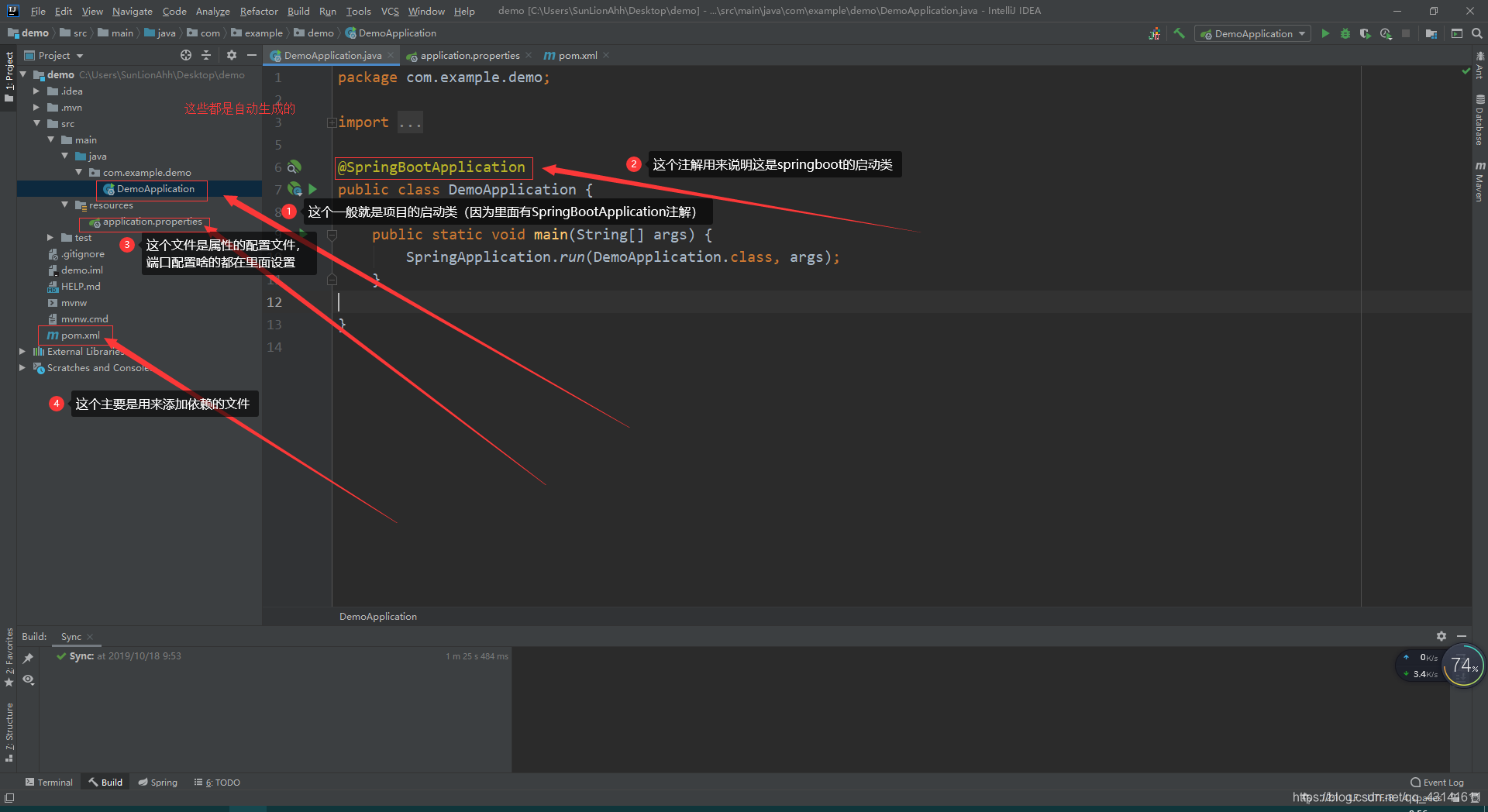
Task: Click Spring bean gutter icon on line 6
Action: pyautogui.click(x=294, y=167)
